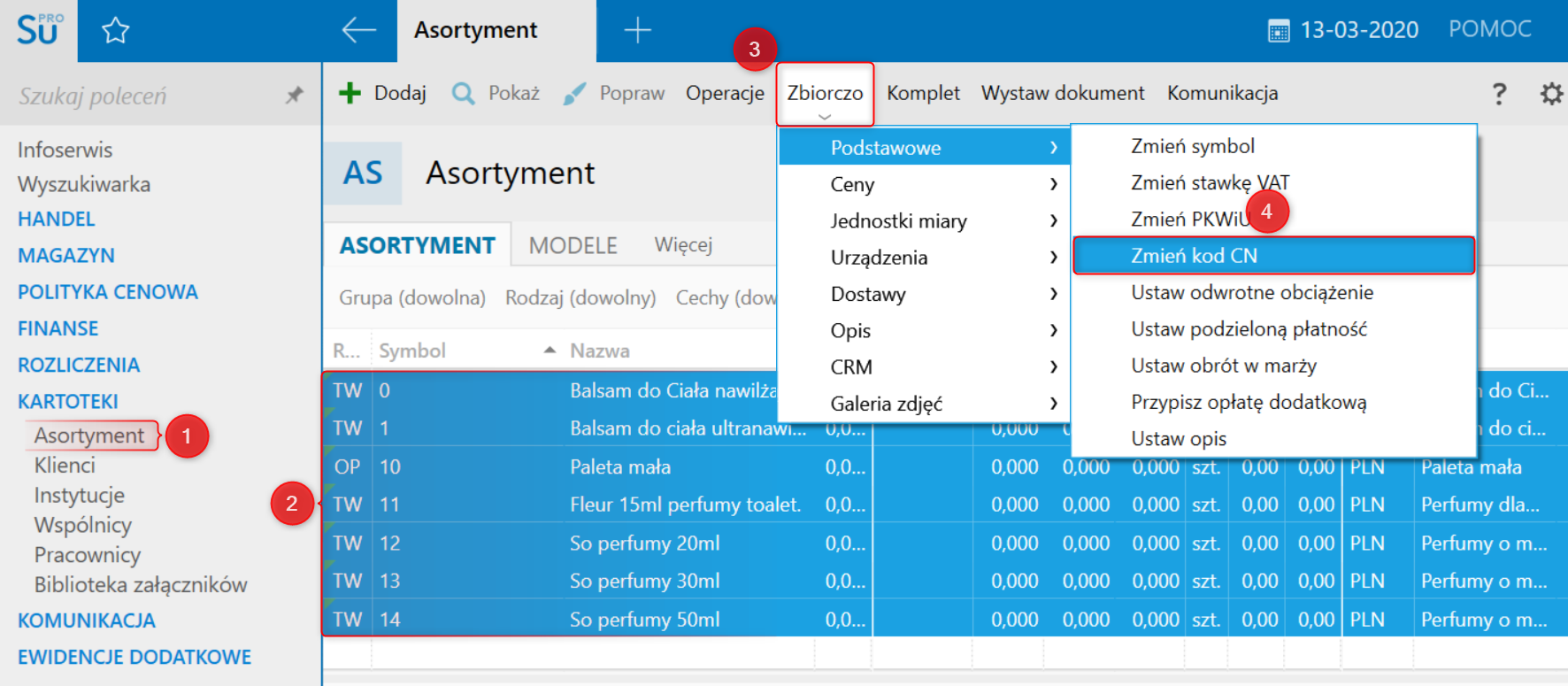The height and width of the screenshot is (686, 1568).
Task: Open a new tab with plus icon
Action: click(637, 30)
